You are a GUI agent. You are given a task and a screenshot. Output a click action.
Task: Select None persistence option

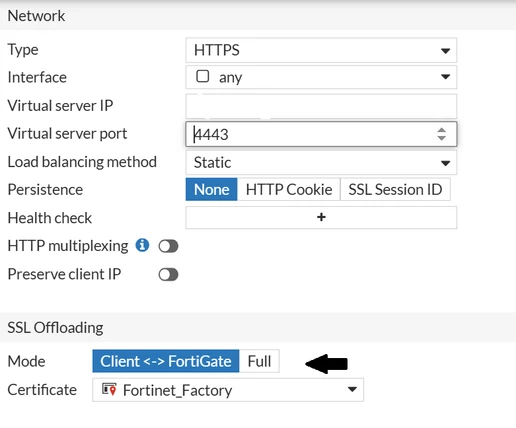pyautogui.click(x=212, y=189)
